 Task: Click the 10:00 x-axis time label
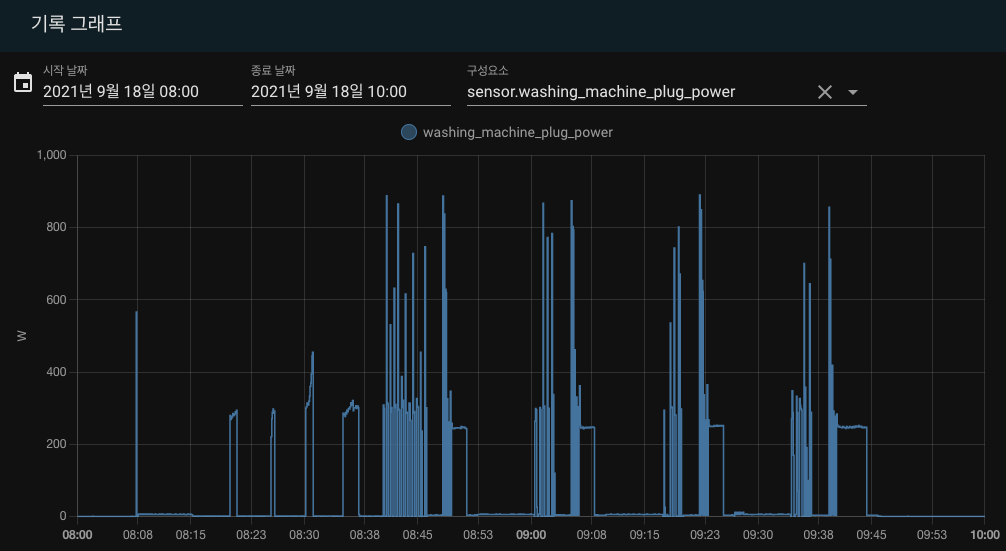point(985,535)
